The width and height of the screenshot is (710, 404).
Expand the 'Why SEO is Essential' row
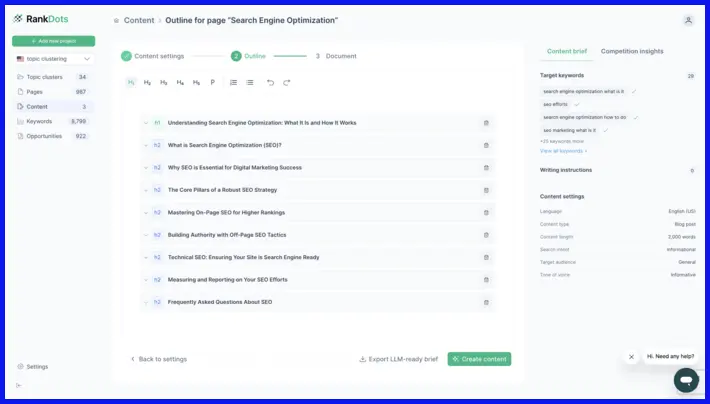(146, 168)
